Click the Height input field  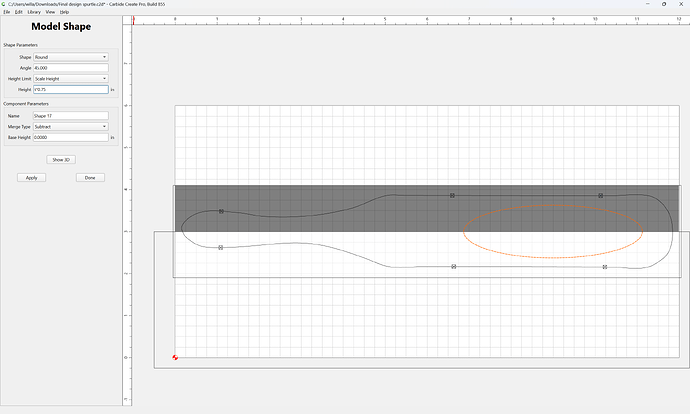(x=71, y=89)
